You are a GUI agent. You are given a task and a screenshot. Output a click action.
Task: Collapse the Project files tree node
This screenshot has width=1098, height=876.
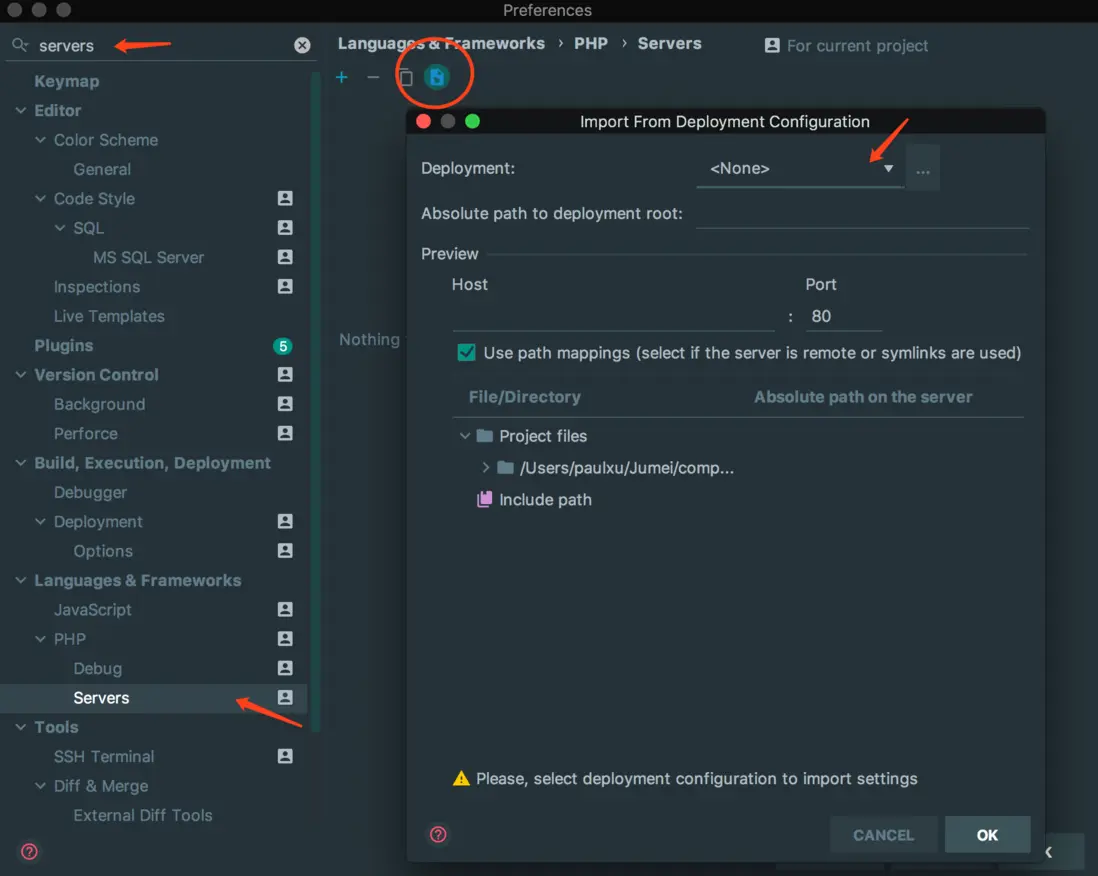pos(464,436)
